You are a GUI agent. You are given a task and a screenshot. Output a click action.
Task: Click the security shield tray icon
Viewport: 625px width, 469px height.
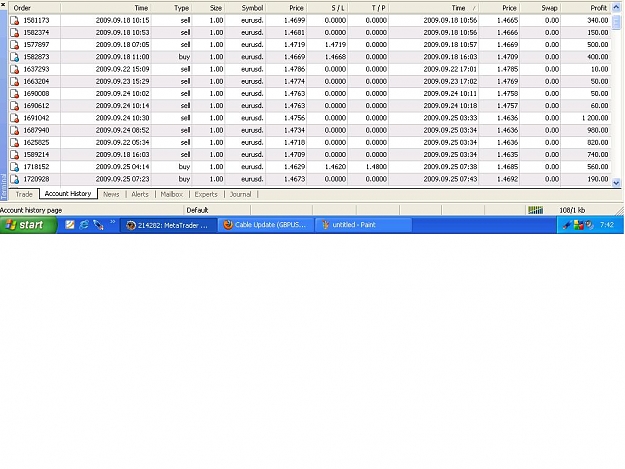pyautogui.click(x=579, y=225)
